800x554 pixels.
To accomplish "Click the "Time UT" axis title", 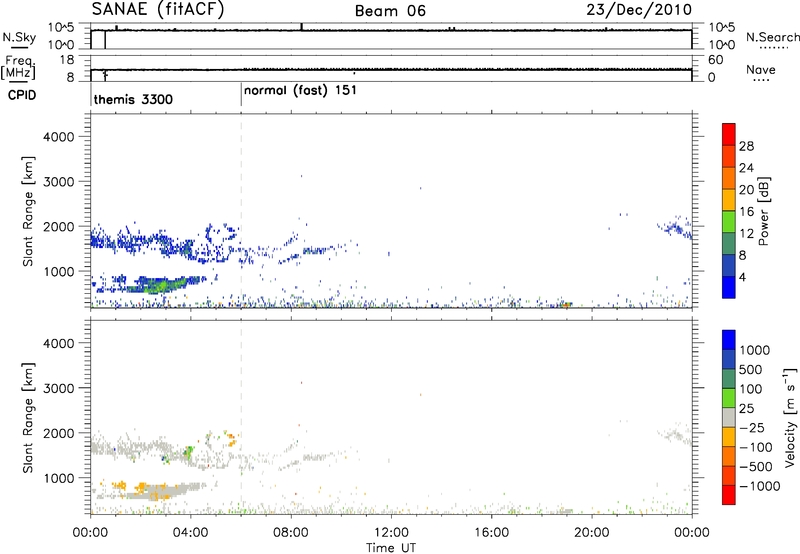I will (391, 548).
